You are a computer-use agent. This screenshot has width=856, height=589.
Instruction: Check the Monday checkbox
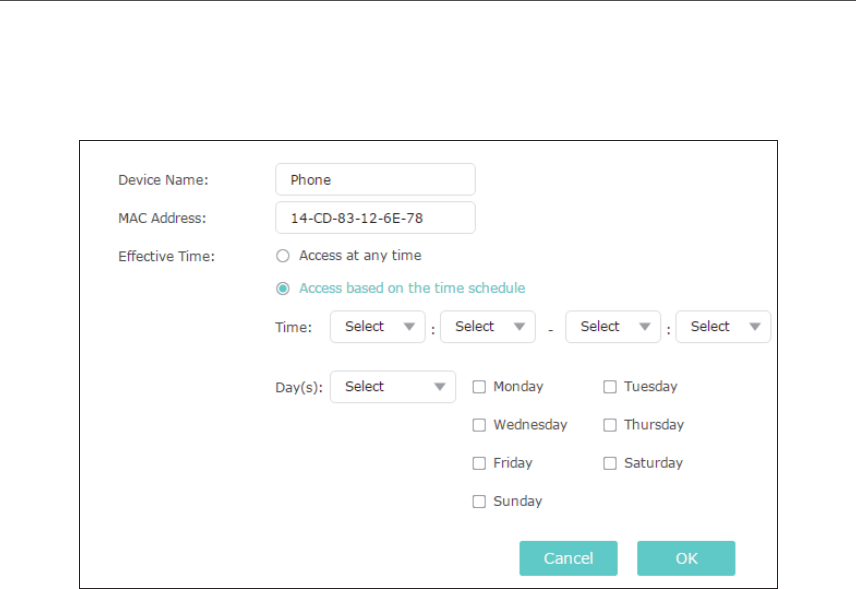pyautogui.click(x=479, y=387)
